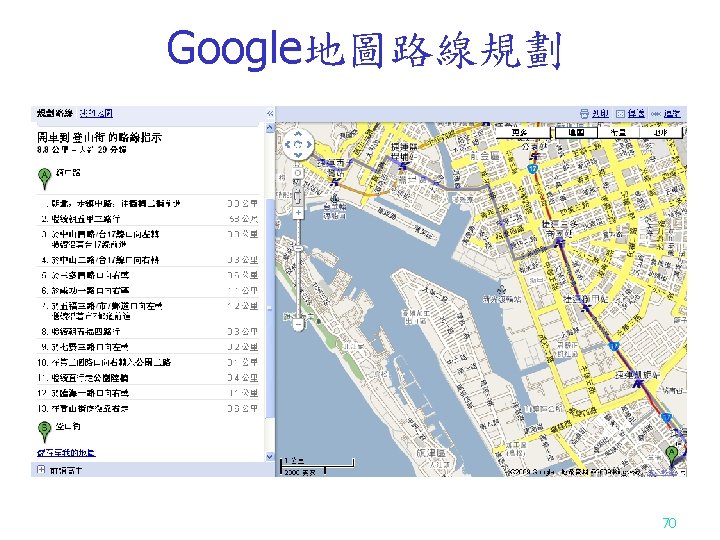Viewport: 720px width, 540px height.
Task: Zoom in with the plus button
Action: (298, 213)
